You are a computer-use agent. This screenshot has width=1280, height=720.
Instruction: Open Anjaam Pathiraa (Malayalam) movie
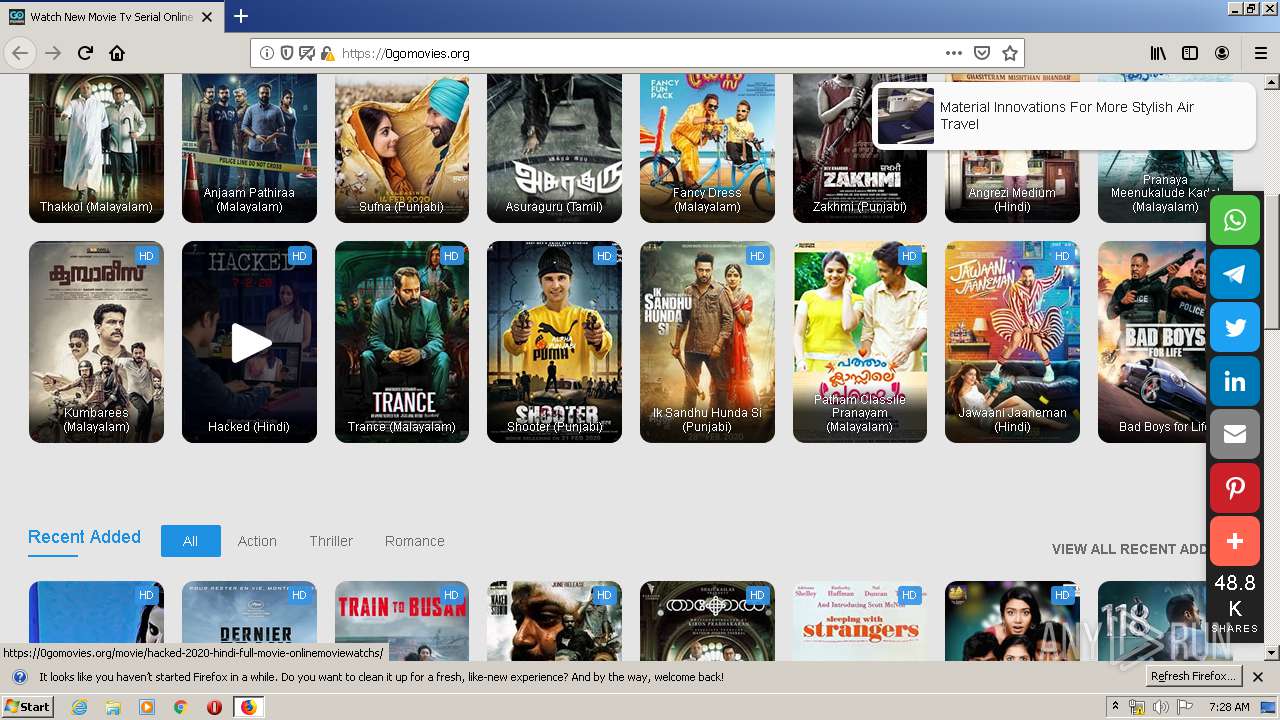(249, 148)
